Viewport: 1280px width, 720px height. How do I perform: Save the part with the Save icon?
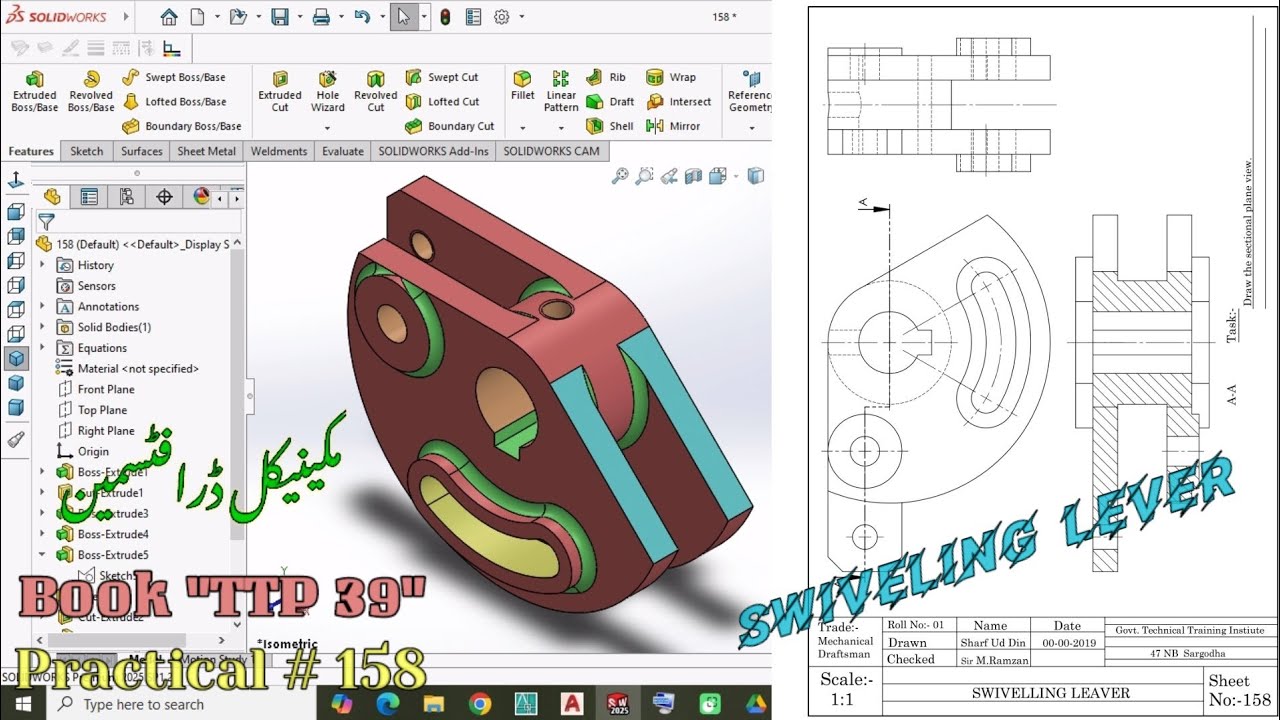tap(280, 17)
